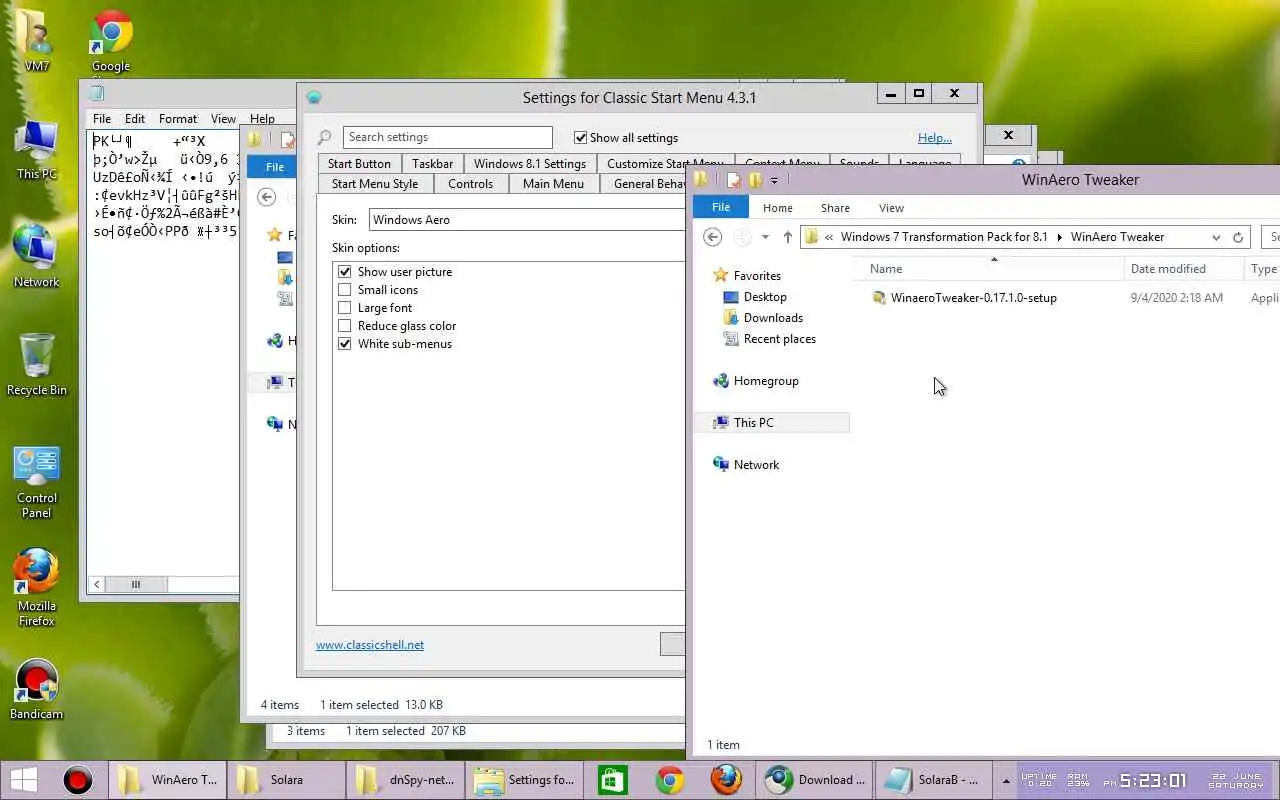Select the Network desktop icon
Viewport: 1280px width, 800px height.
pos(36,257)
